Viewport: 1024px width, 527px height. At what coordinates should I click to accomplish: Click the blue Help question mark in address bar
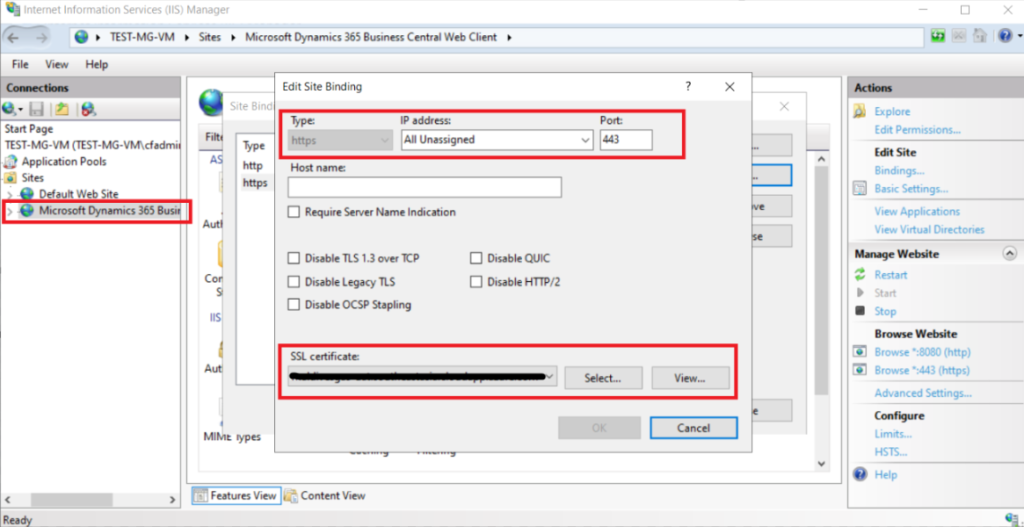tap(1004, 37)
